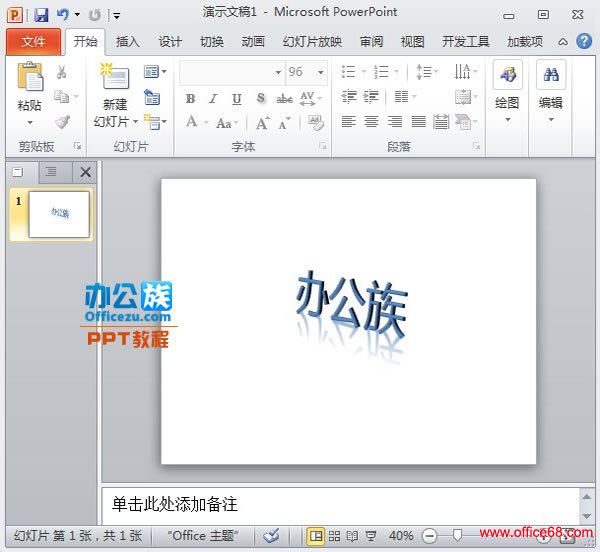Viewport: 600px width, 552px height.
Task: Switch to the 切换 Transitions tab
Action: pos(212,41)
